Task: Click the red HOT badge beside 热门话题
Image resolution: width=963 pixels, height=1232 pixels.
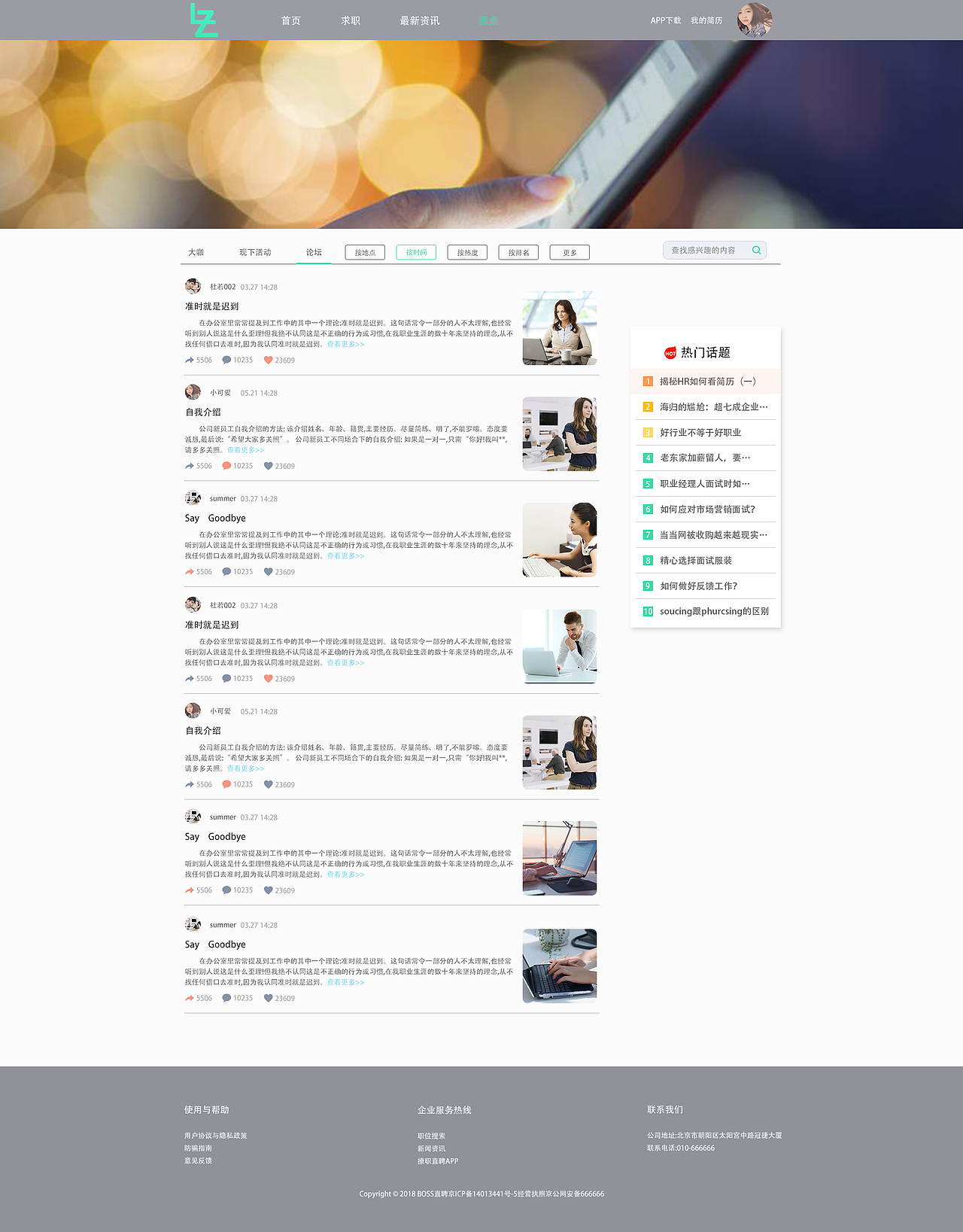Action: (670, 353)
